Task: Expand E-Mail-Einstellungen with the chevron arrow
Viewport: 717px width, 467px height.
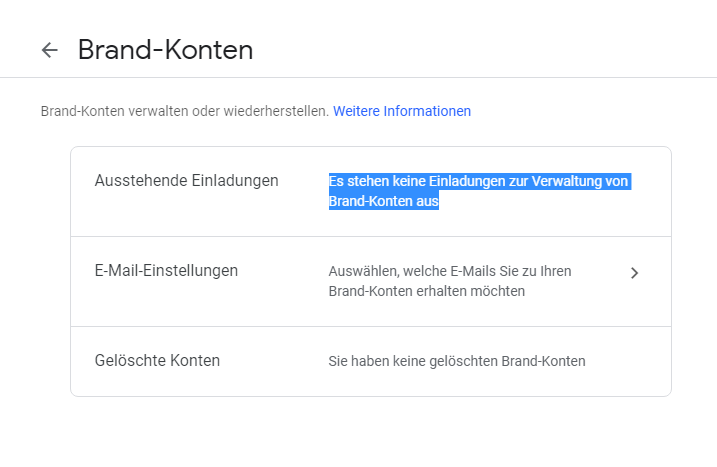Action: pos(634,273)
